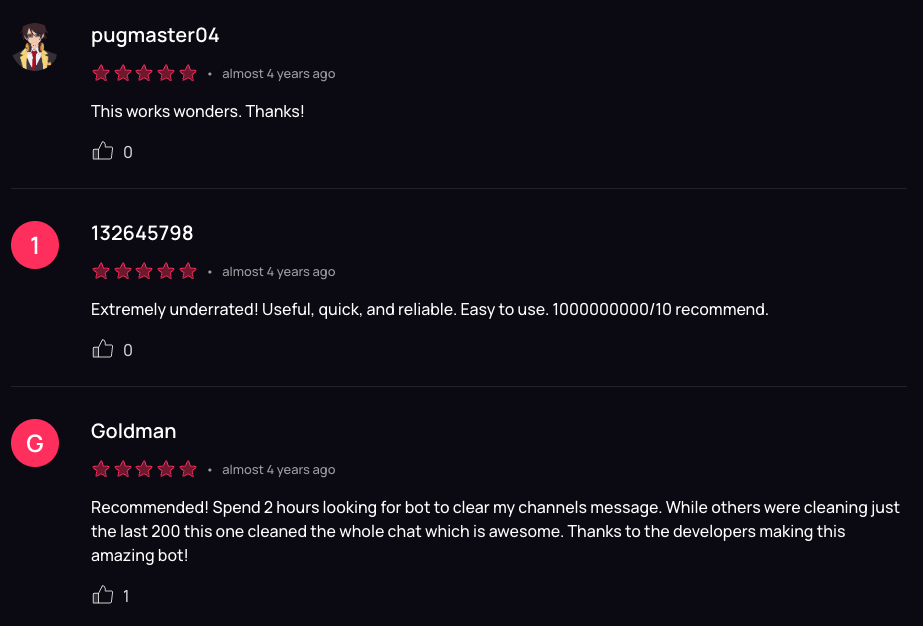The image size is (923, 626).
Task: Open the pugmaster04 username profile link
Action: click(154, 34)
